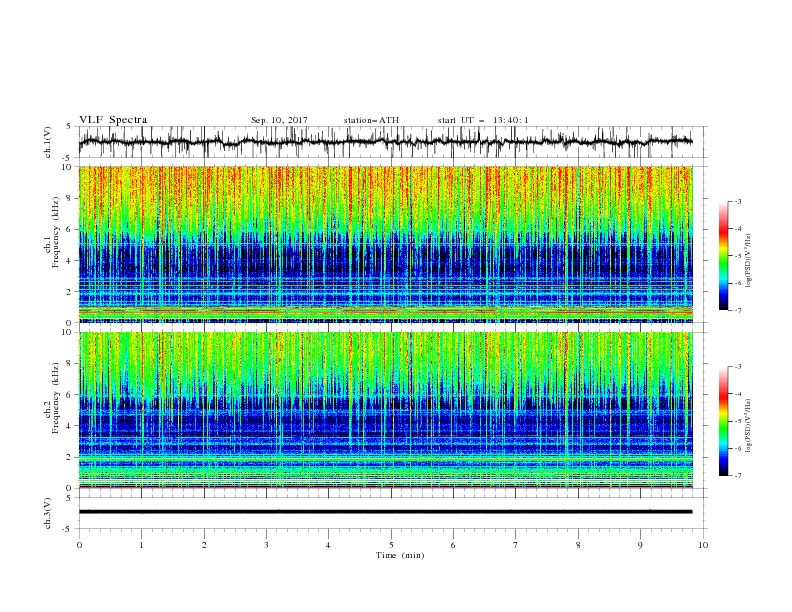Click the "6" kHz tick on ch.2 axis
The image size is (792, 612).
[71, 395]
